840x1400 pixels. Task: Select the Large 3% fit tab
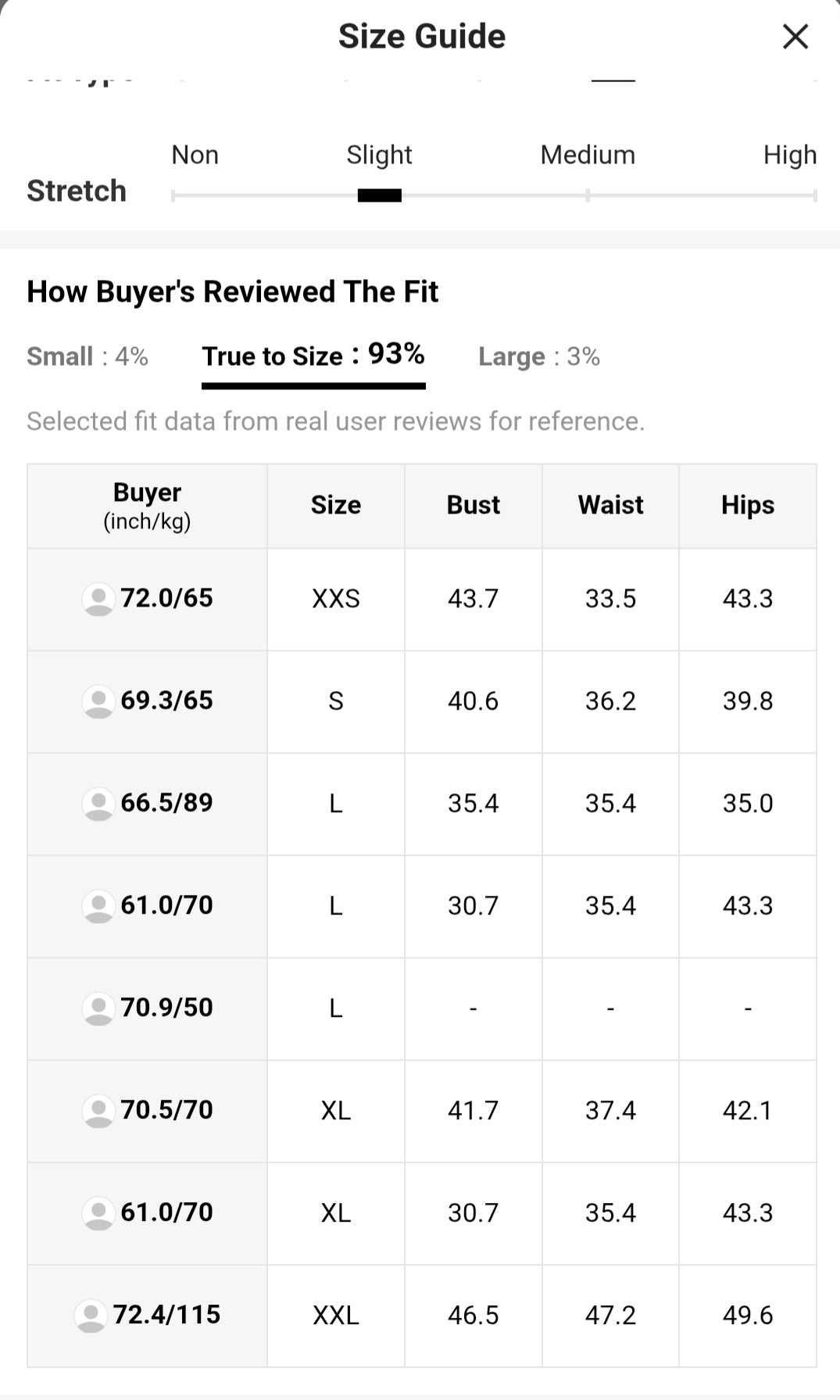pyautogui.click(x=539, y=356)
